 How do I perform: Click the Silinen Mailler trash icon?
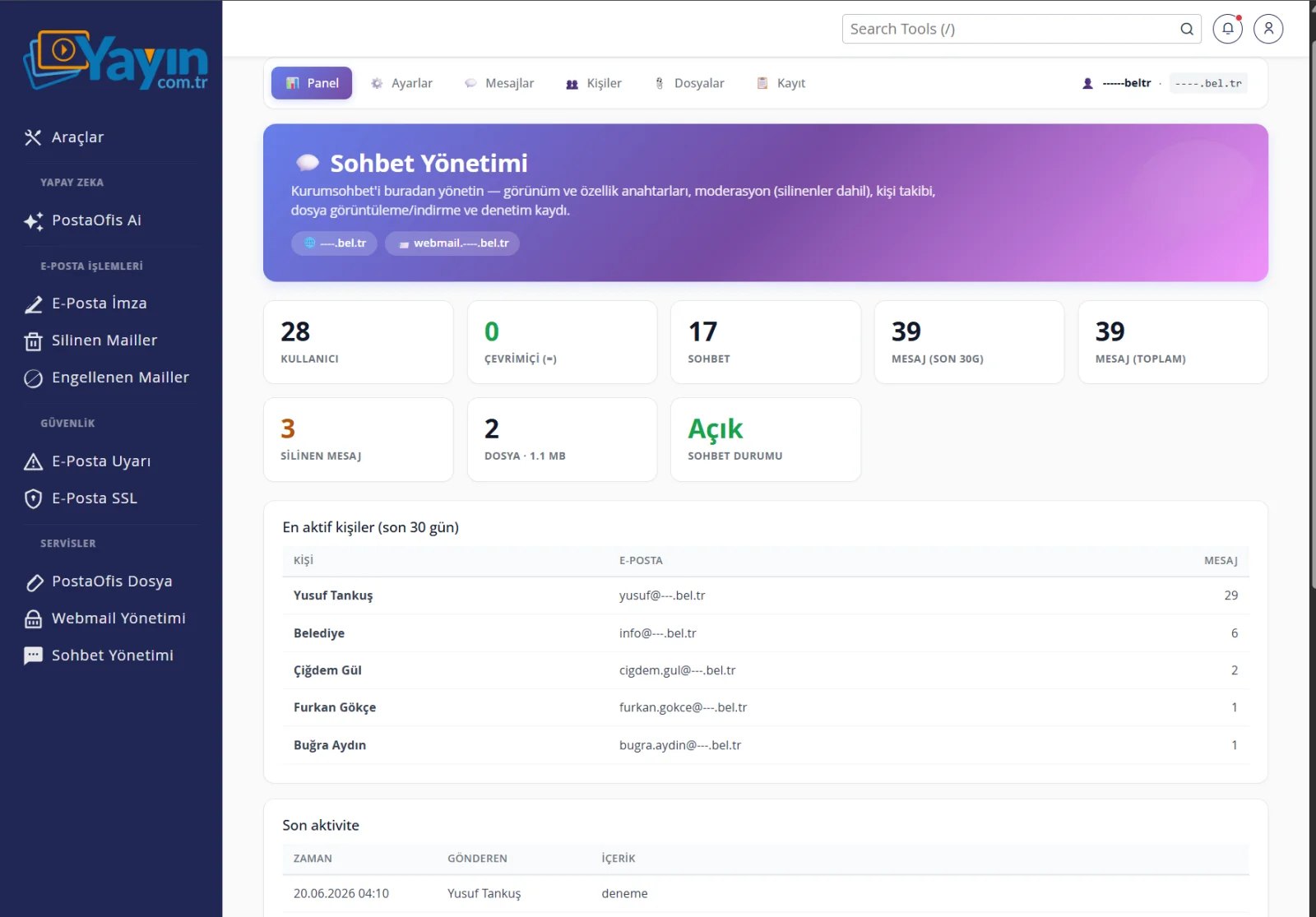(x=33, y=341)
